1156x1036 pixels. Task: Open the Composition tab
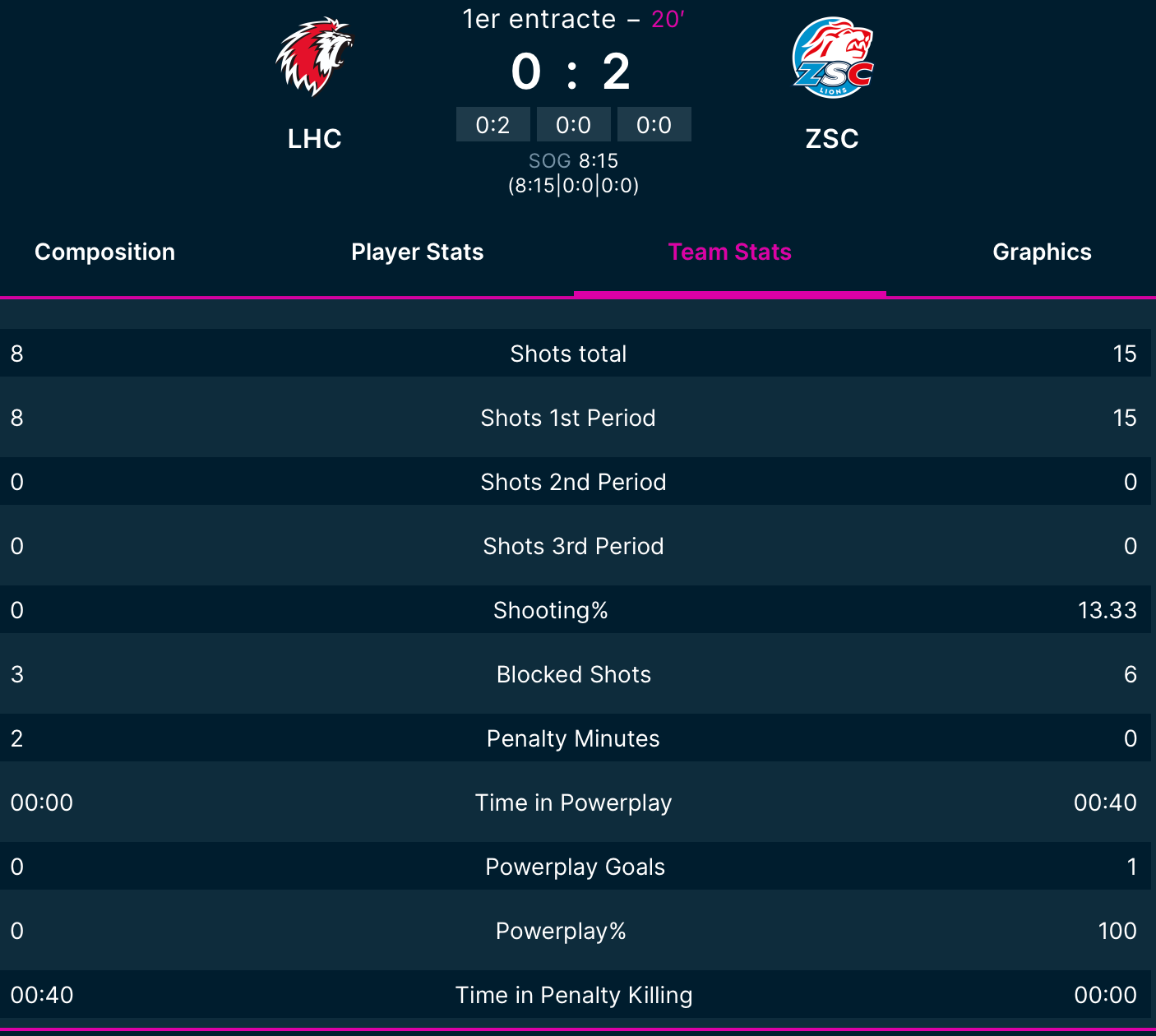(104, 252)
